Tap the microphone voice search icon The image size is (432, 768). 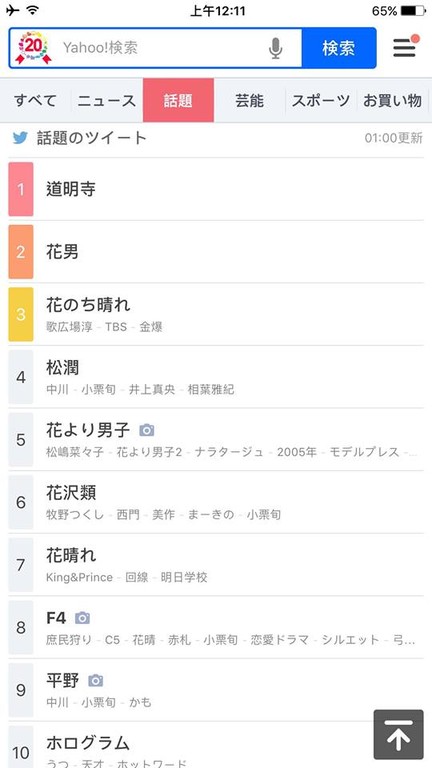276,48
